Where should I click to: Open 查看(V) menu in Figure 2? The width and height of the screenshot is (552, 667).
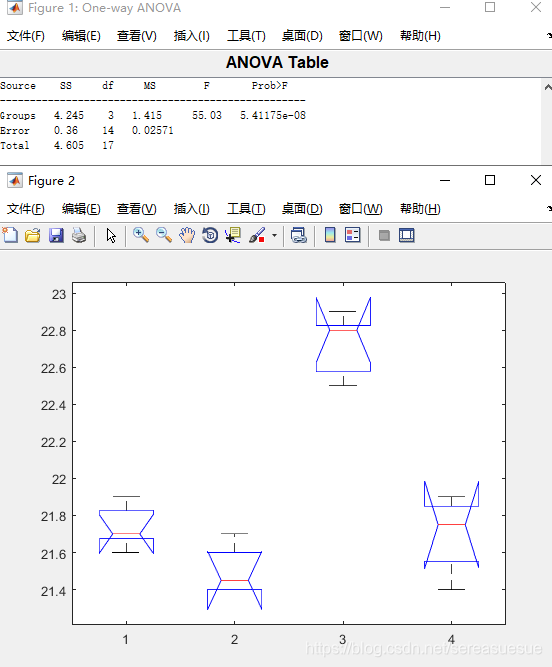tap(137, 209)
